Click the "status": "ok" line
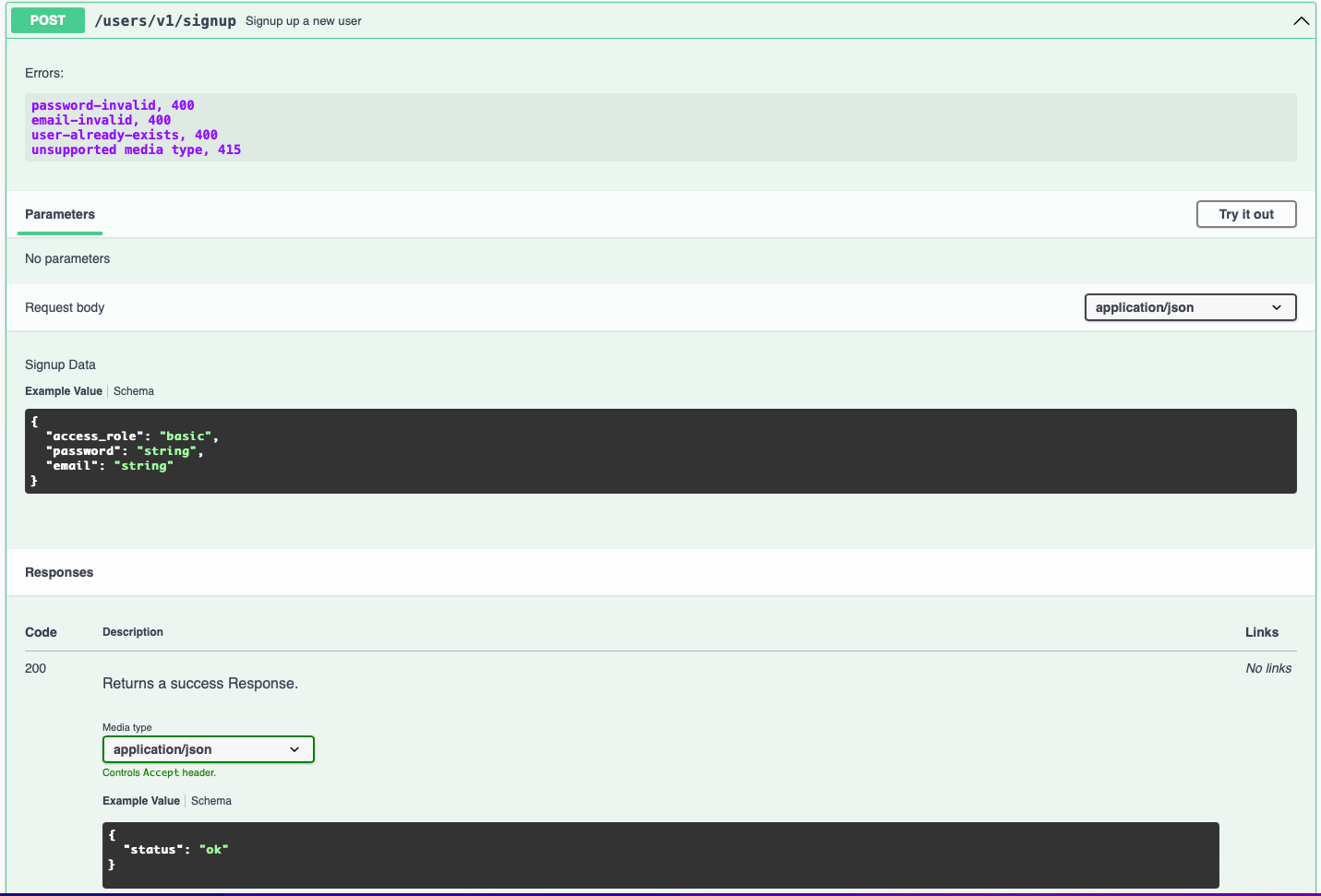1321x896 pixels. [x=175, y=850]
